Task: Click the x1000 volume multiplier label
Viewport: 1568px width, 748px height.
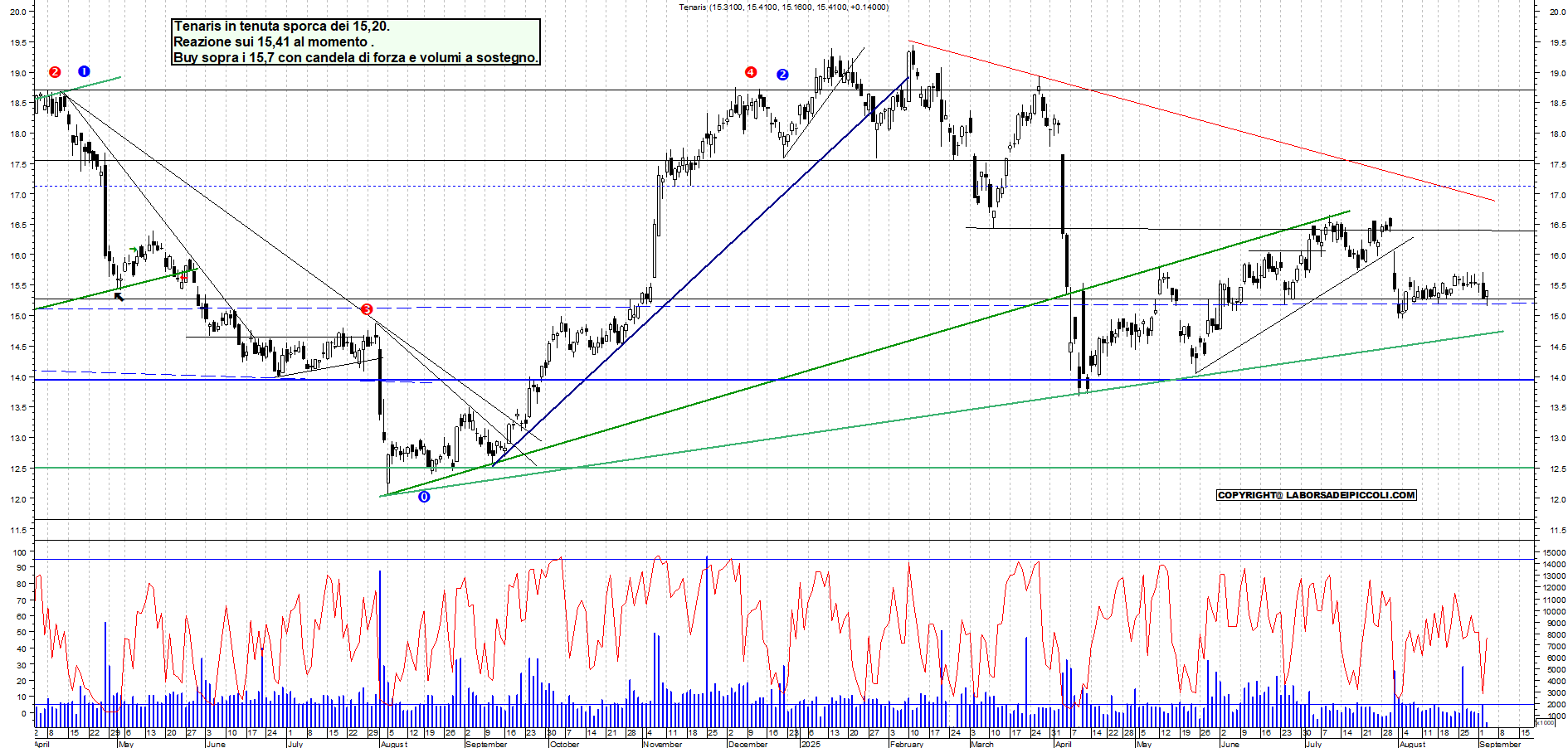Action: [1545, 722]
